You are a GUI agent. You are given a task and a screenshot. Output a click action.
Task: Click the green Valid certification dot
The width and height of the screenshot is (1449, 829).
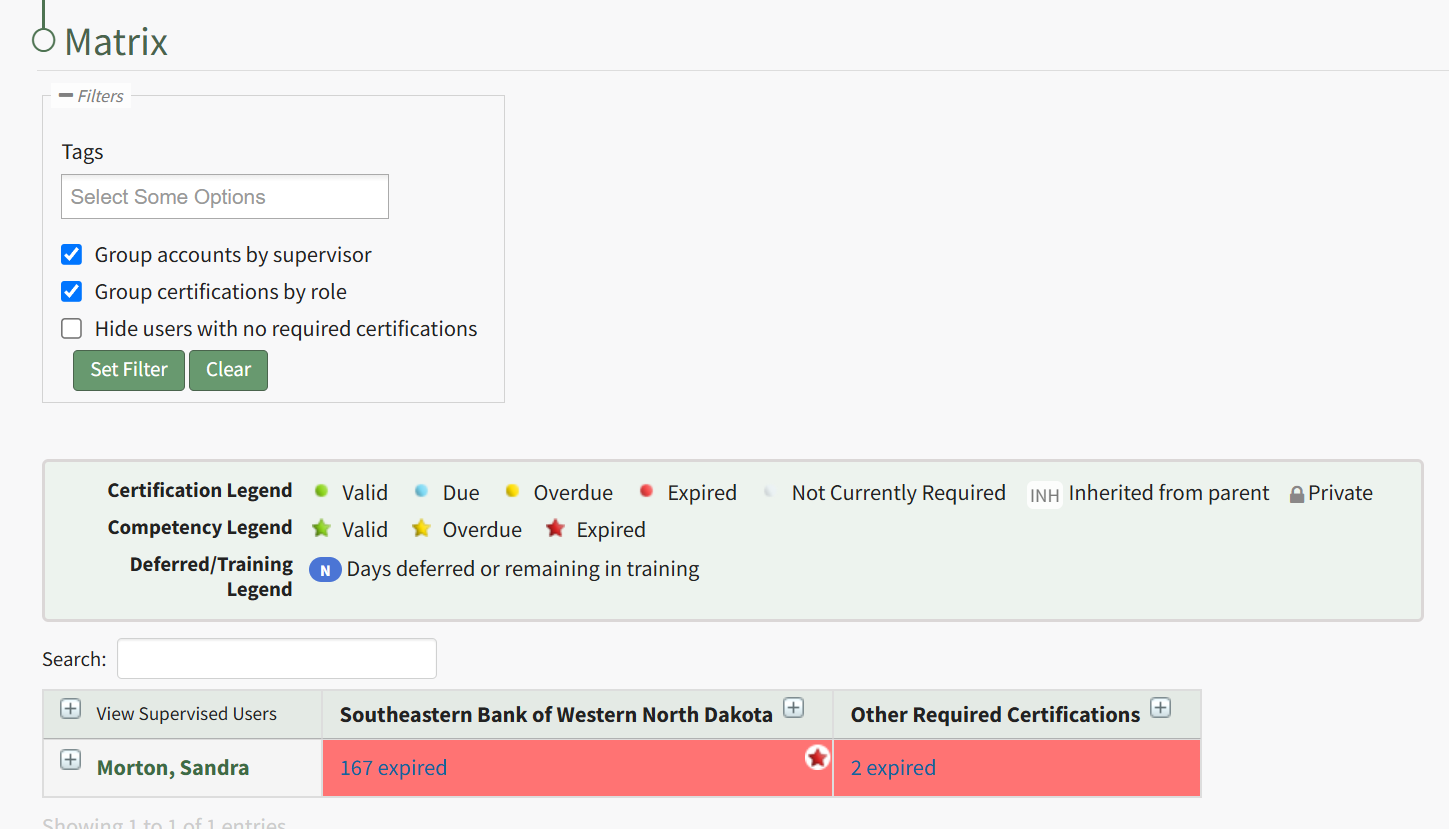[x=321, y=491]
